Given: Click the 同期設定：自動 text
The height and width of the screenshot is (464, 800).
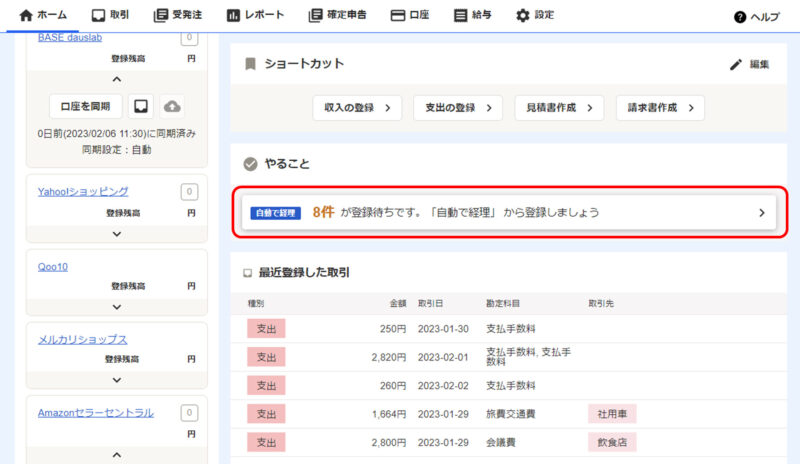Looking at the screenshot, I should point(117,150).
